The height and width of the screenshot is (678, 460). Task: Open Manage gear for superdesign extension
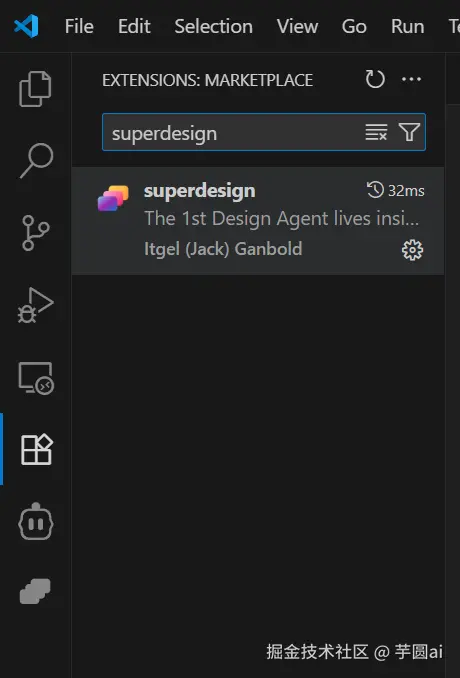(x=412, y=250)
